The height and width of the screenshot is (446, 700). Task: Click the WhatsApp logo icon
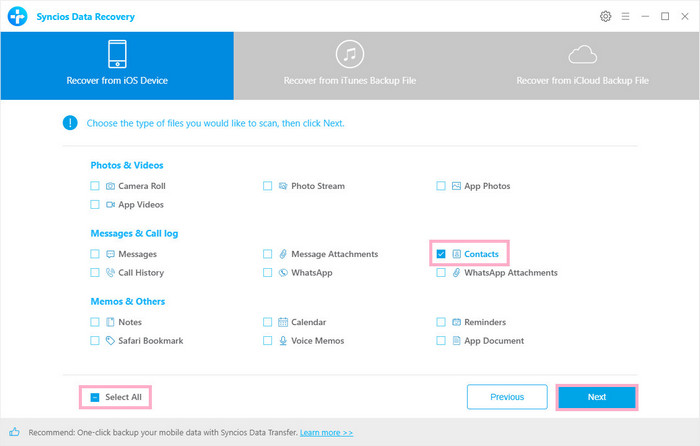click(283, 273)
